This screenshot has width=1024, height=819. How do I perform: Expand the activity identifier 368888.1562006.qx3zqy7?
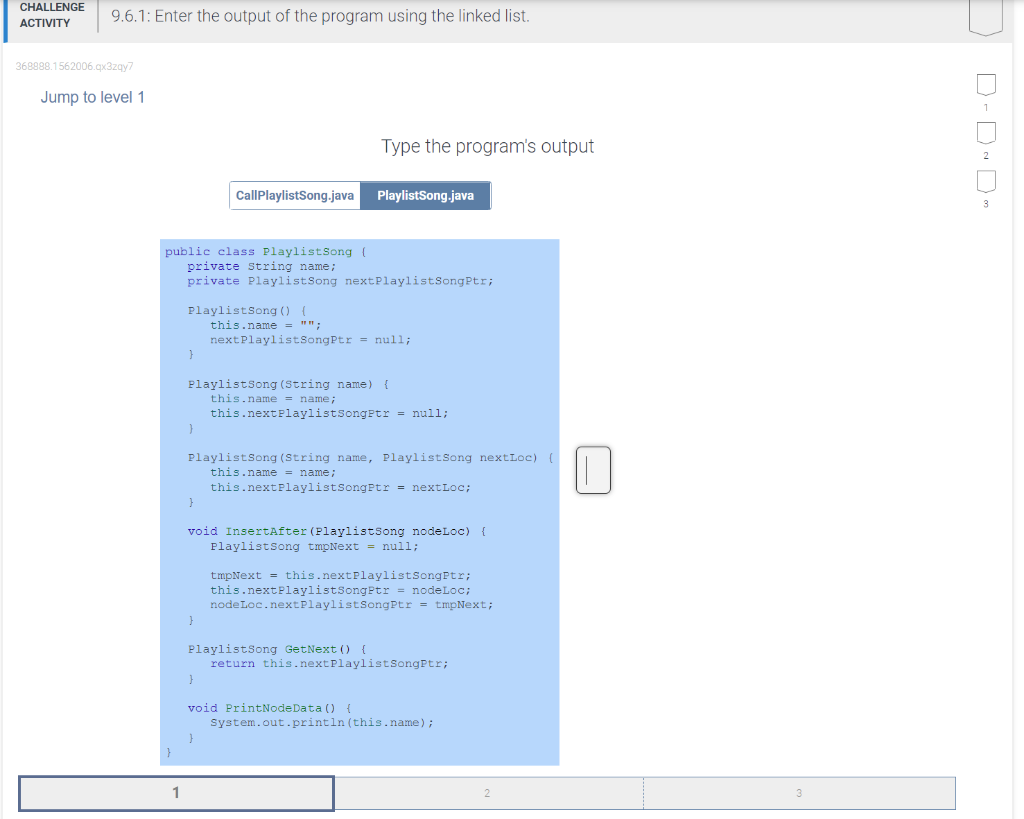[73, 66]
